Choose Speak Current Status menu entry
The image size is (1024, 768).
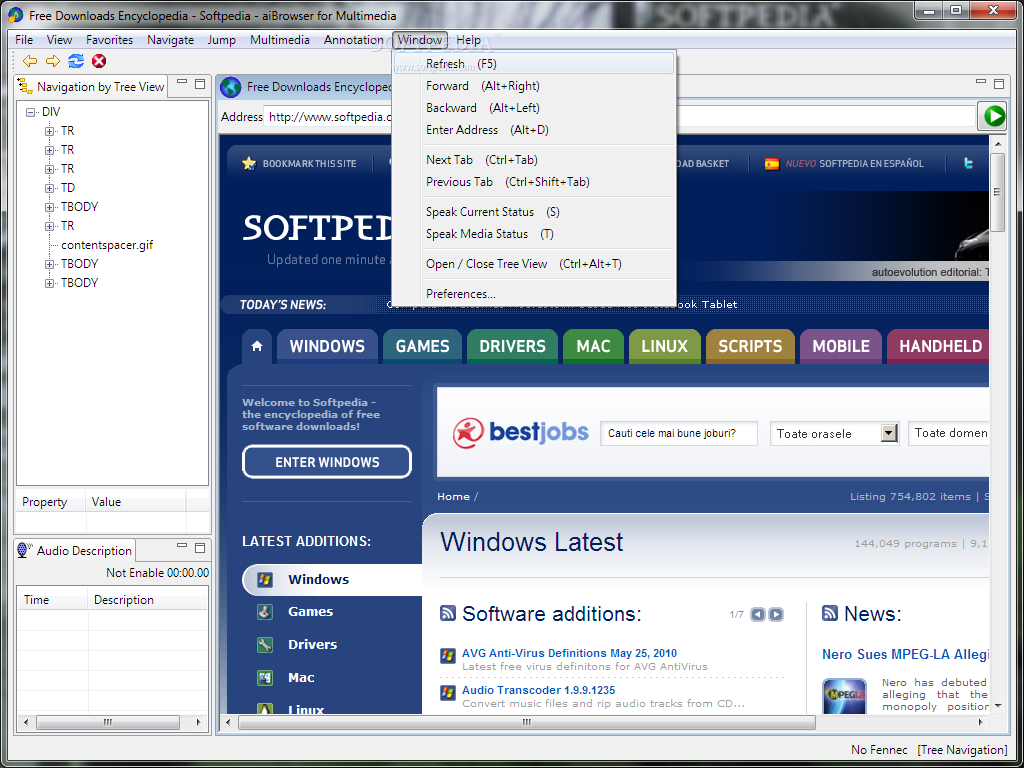(x=534, y=212)
